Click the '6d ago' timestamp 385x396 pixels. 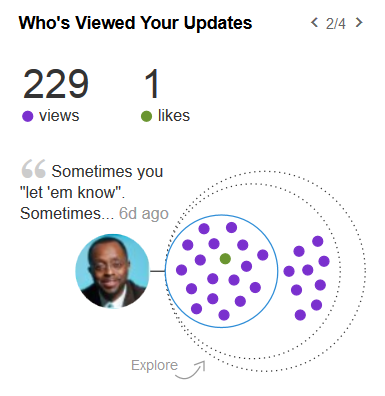click(144, 214)
